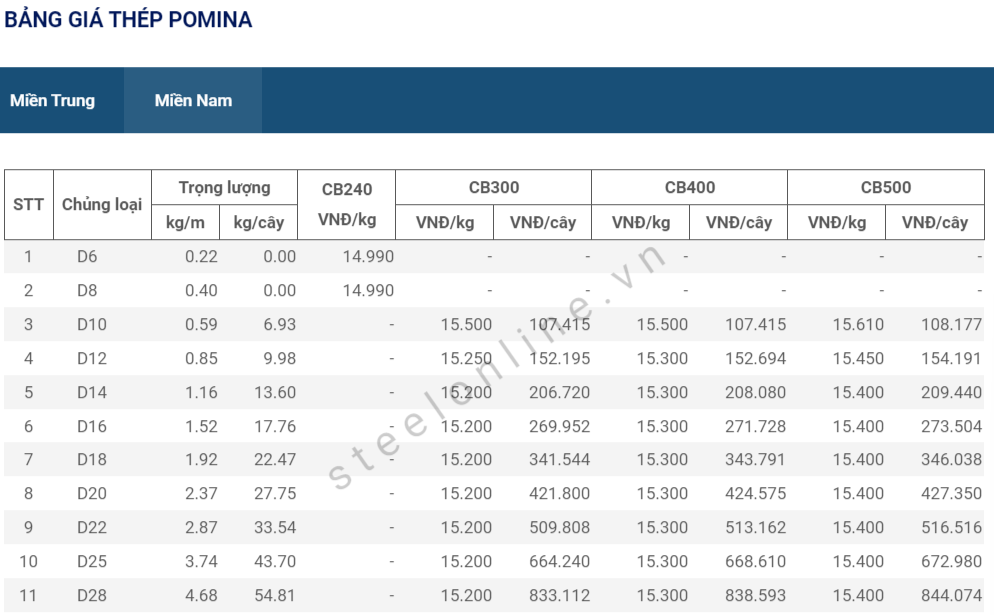This screenshot has height=615, width=994.
Task: Click the STT column header
Action: tap(29, 204)
